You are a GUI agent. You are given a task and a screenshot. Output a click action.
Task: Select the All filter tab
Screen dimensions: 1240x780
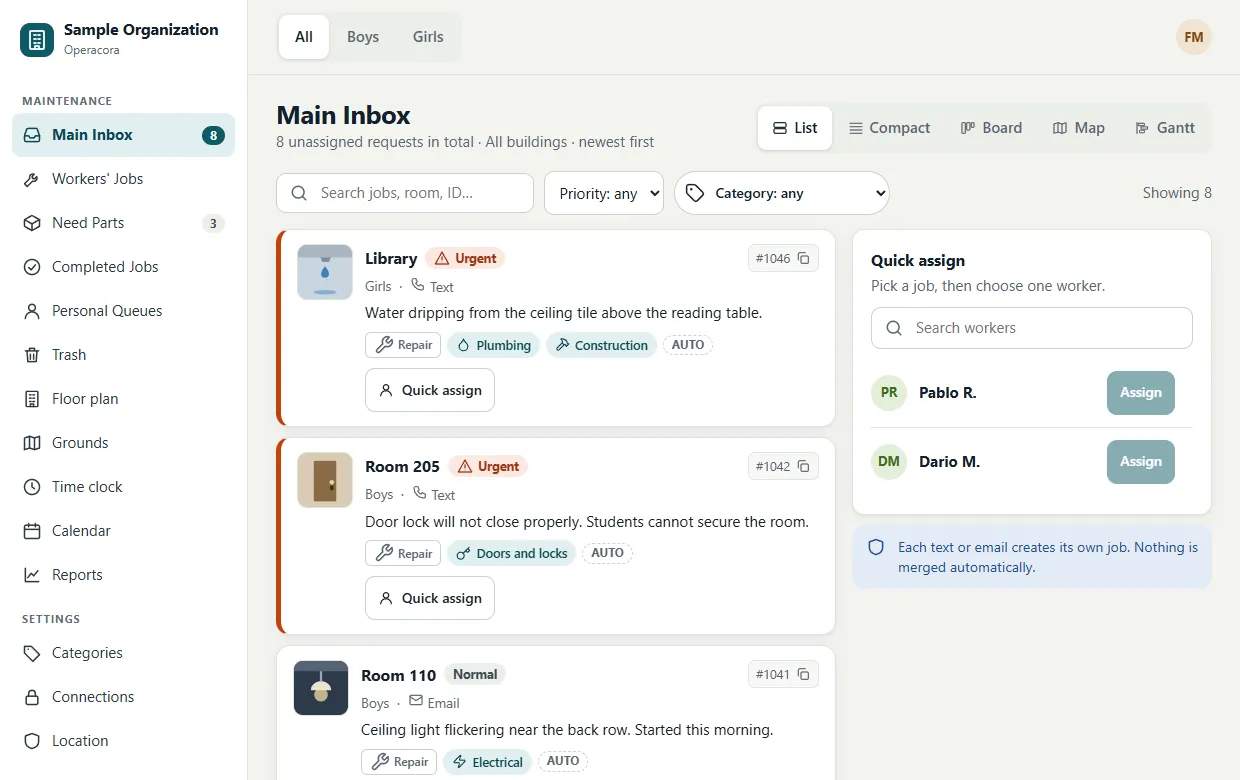(304, 37)
